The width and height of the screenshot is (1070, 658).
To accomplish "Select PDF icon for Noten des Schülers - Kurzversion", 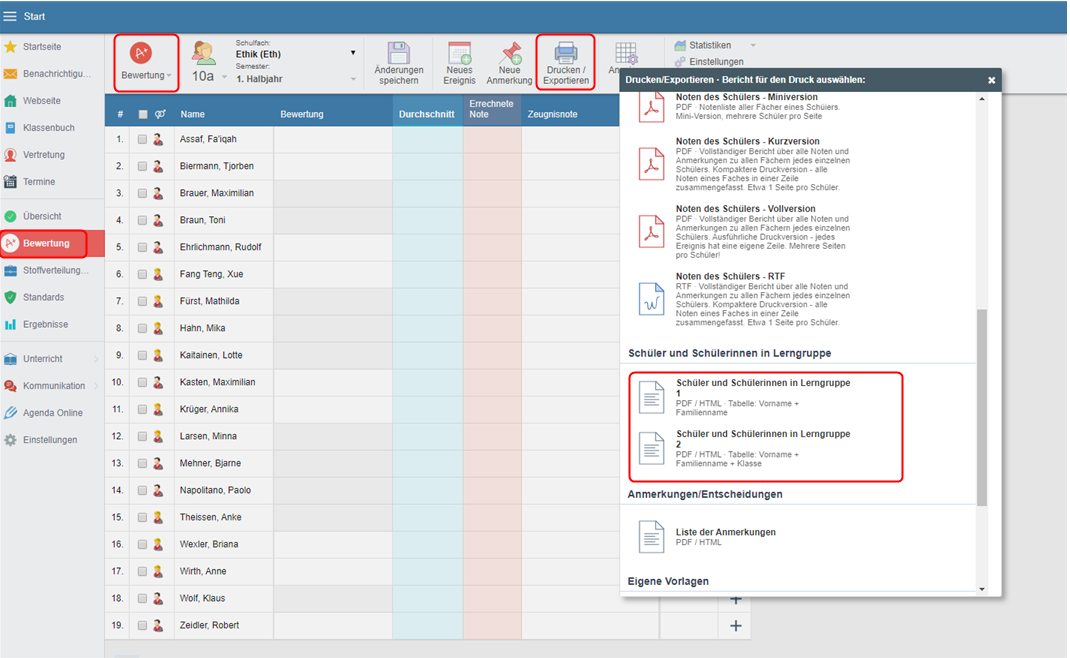I will [652, 164].
